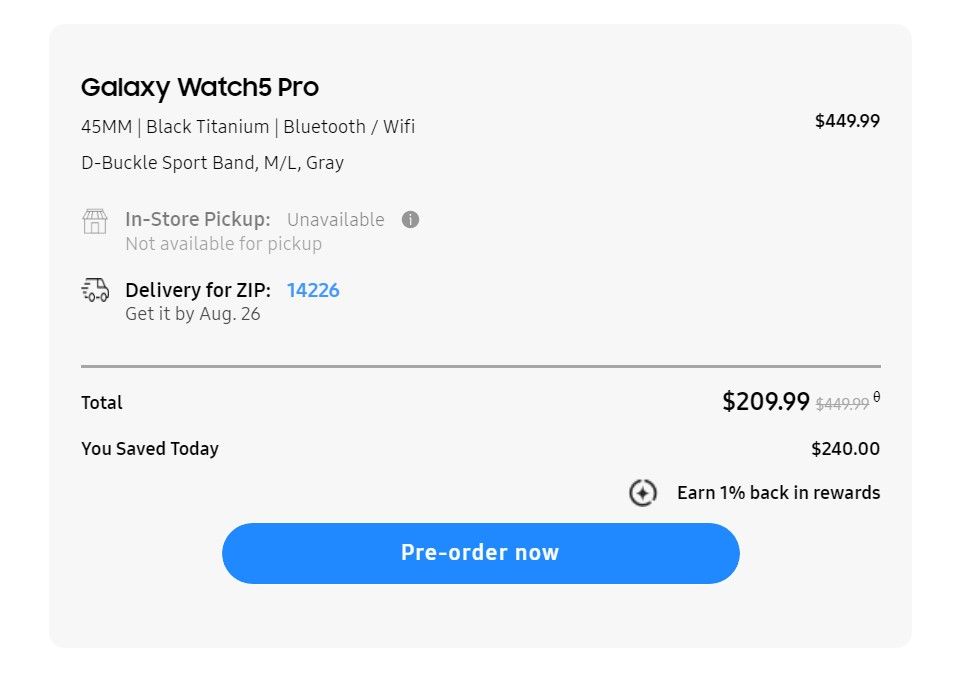The width and height of the screenshot is (953, 675).
Task: Click the $209.99 total amount
Action: [x=766, y=402]
